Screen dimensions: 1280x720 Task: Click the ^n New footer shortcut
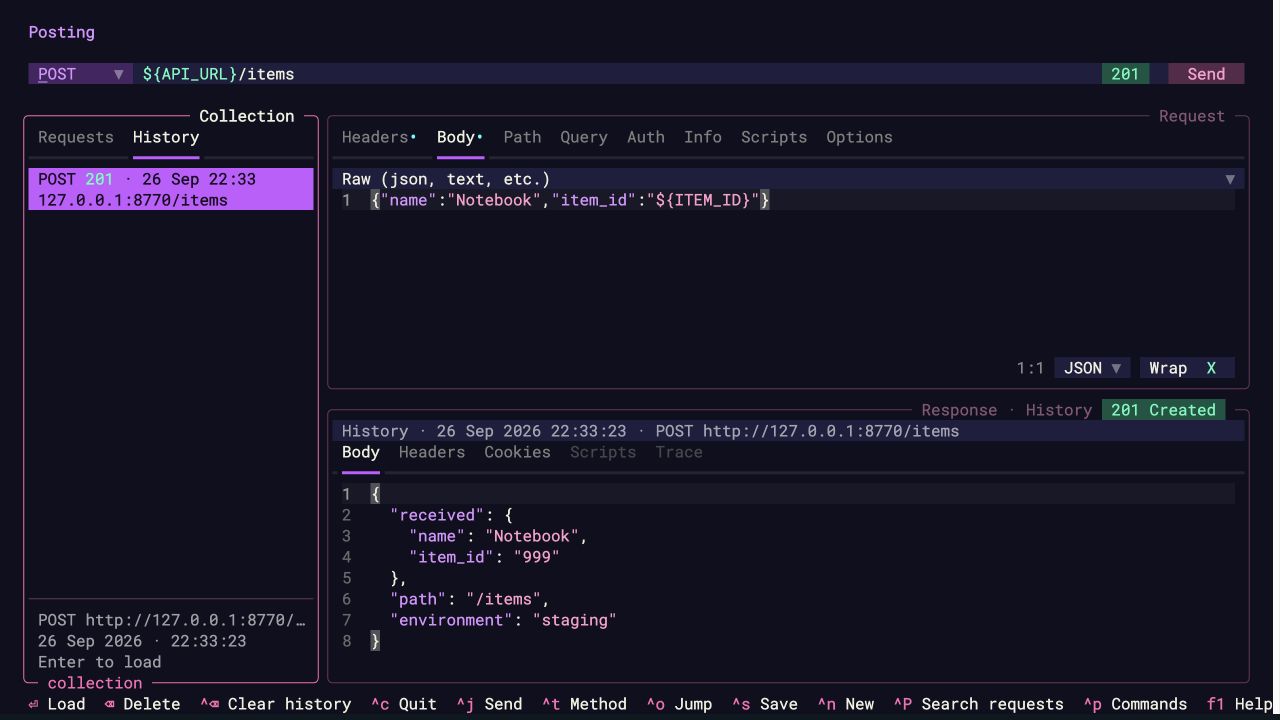click(845, 704)
